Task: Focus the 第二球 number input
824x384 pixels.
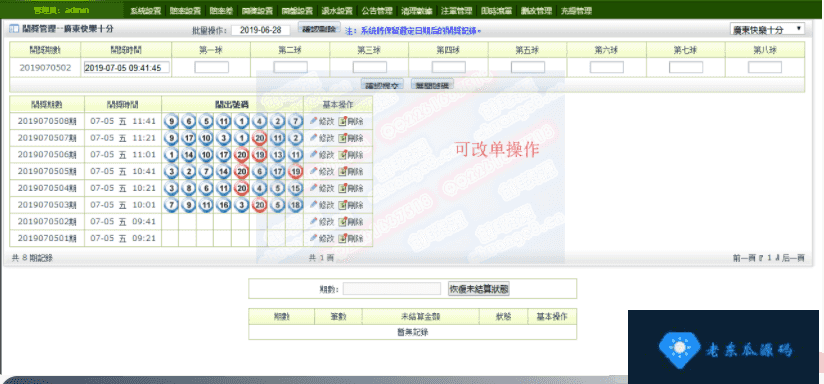Action: click(291, 67)
